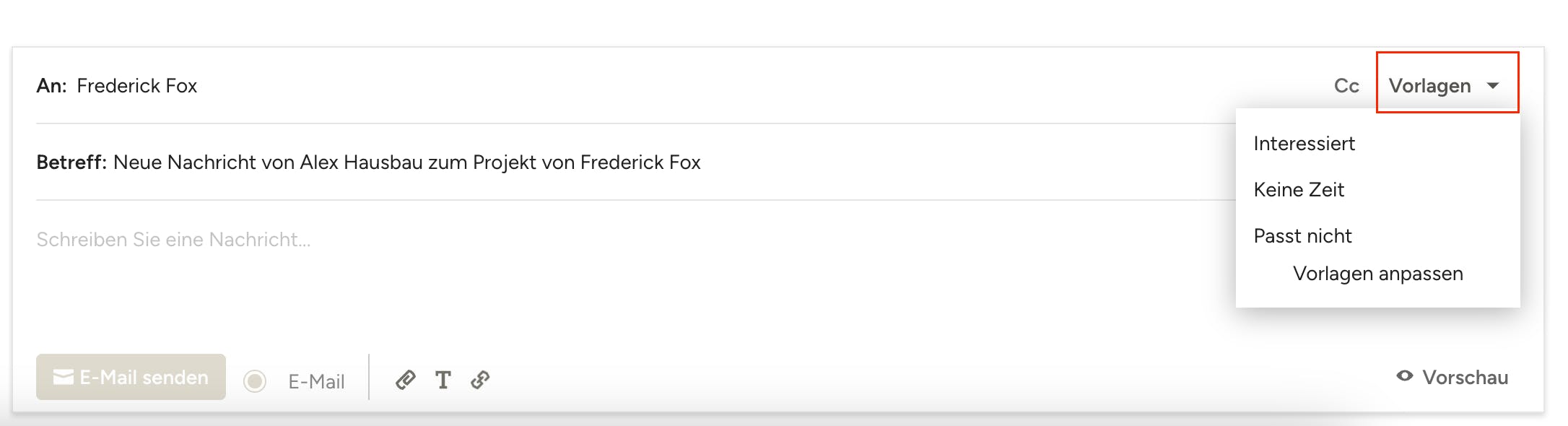Click the paperclip attachment icon

pyautogui.click(x=405, y=379)
